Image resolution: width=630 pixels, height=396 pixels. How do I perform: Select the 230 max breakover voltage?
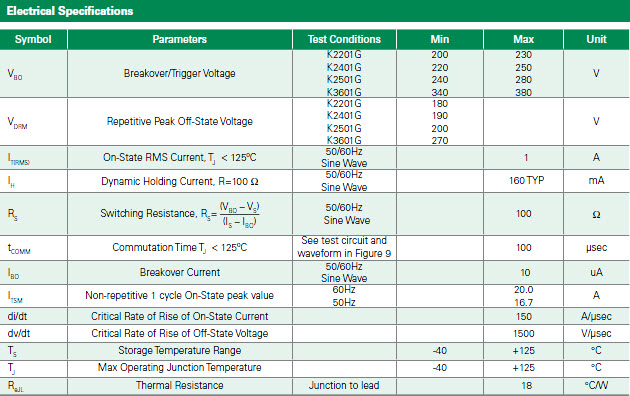(524, 55)
